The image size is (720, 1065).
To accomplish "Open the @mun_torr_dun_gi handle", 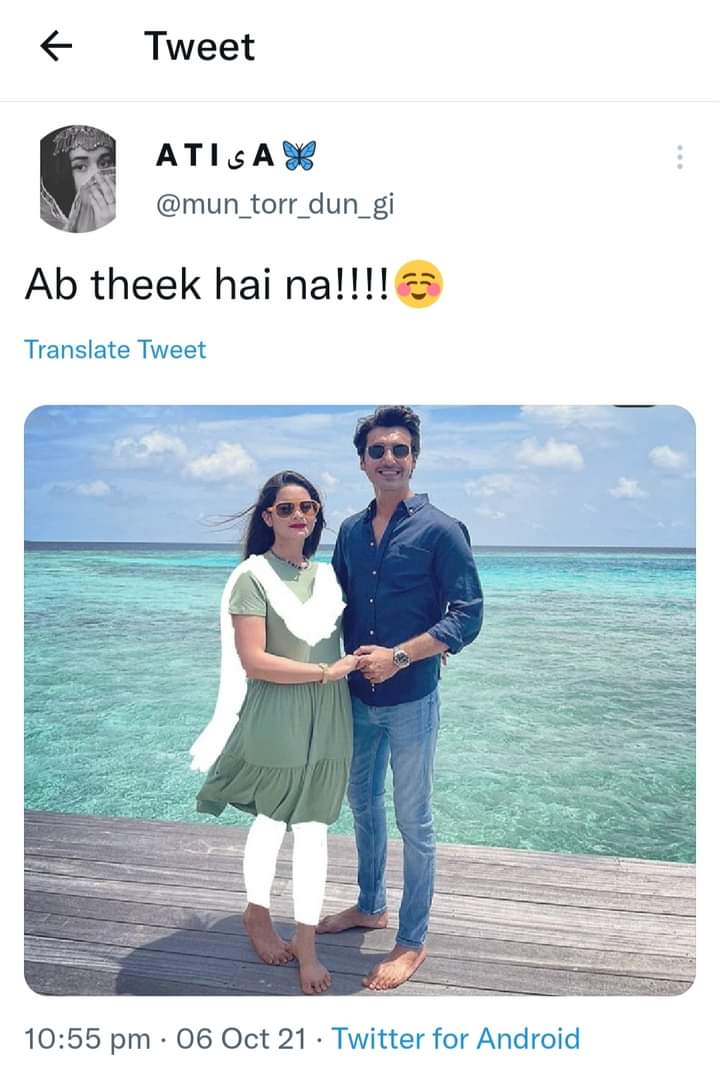I will click(x=275, y=204).
